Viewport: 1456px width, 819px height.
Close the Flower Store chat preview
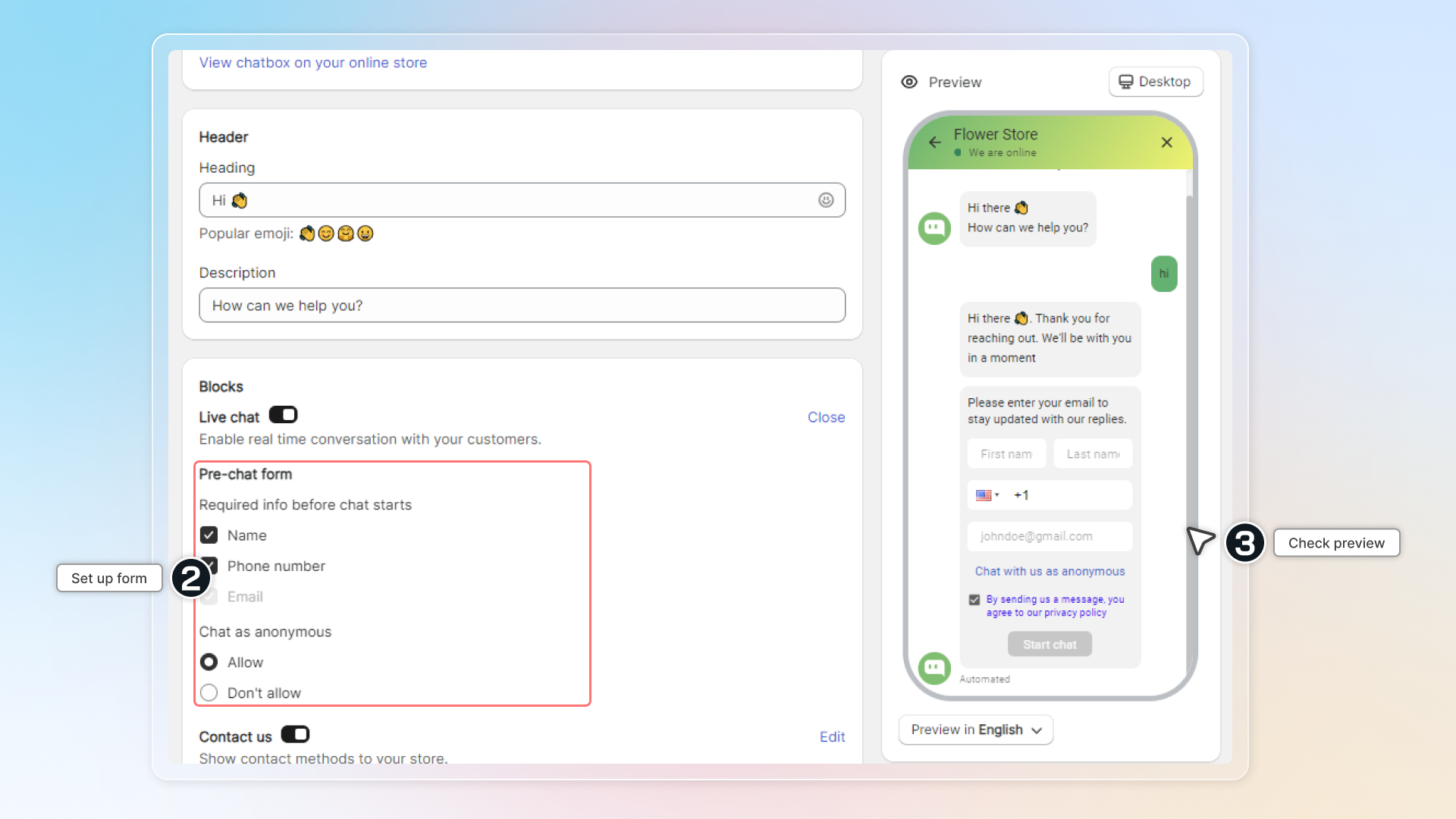1166,143
